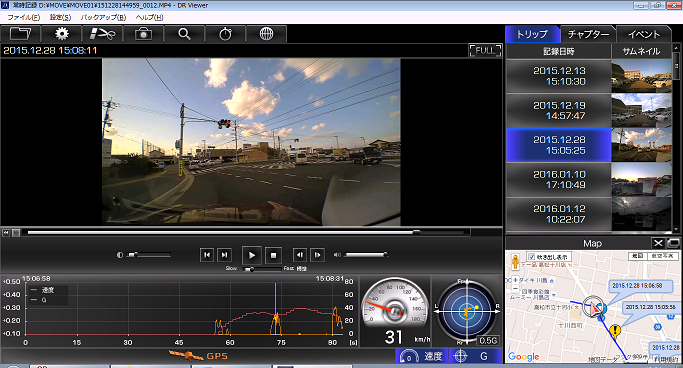Select trip 2015.12.13 15:10:30
The image size is (683, 368).
click(559, 76)
